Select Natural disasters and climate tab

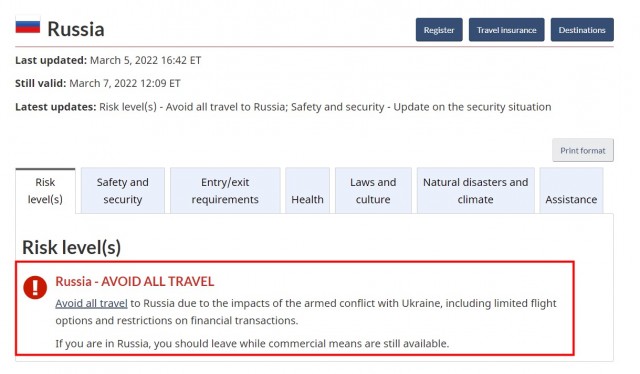click(x=476, y=191)
